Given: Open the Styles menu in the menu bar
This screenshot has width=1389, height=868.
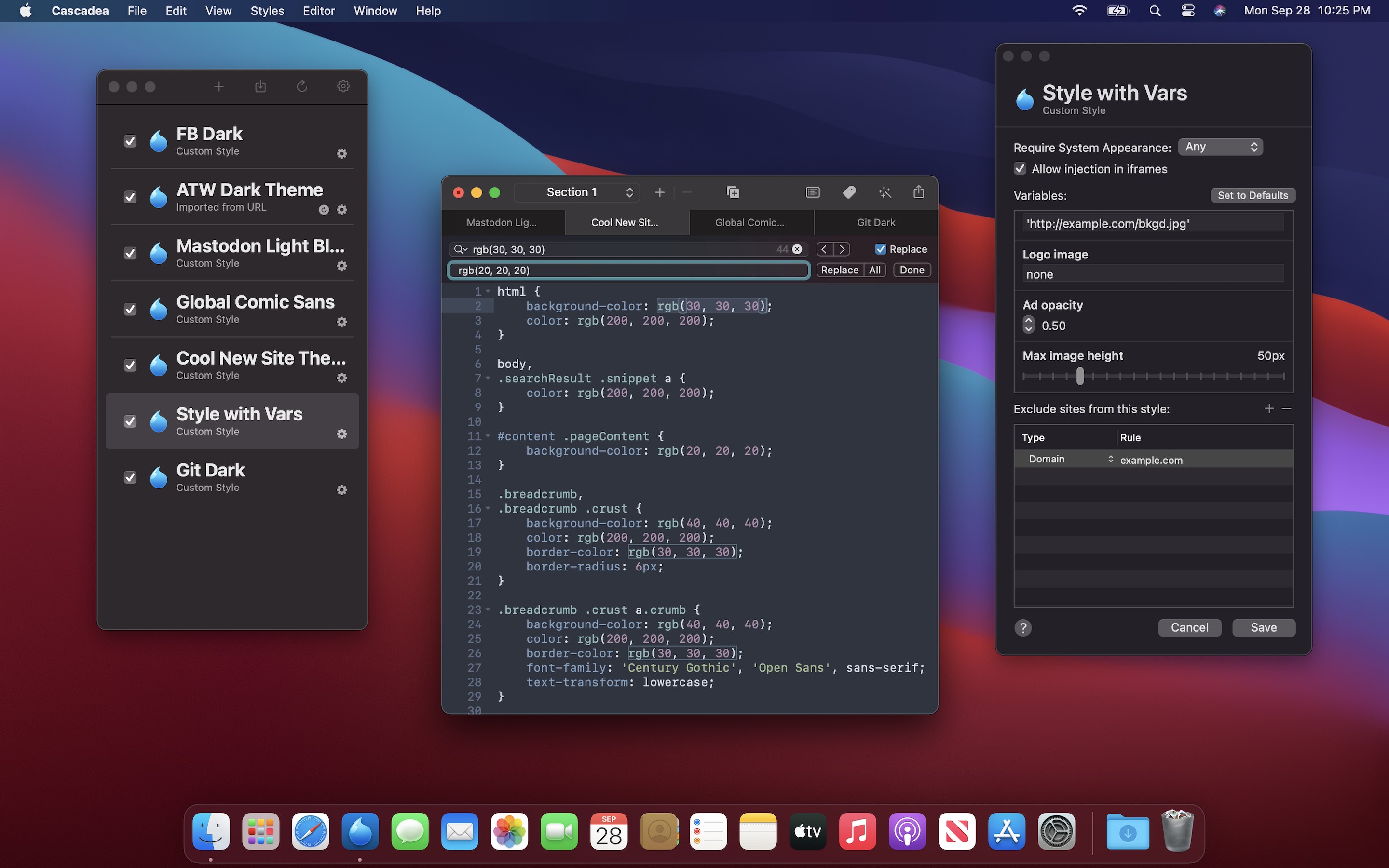Looking at the screenshot, I should pos(267,11).
